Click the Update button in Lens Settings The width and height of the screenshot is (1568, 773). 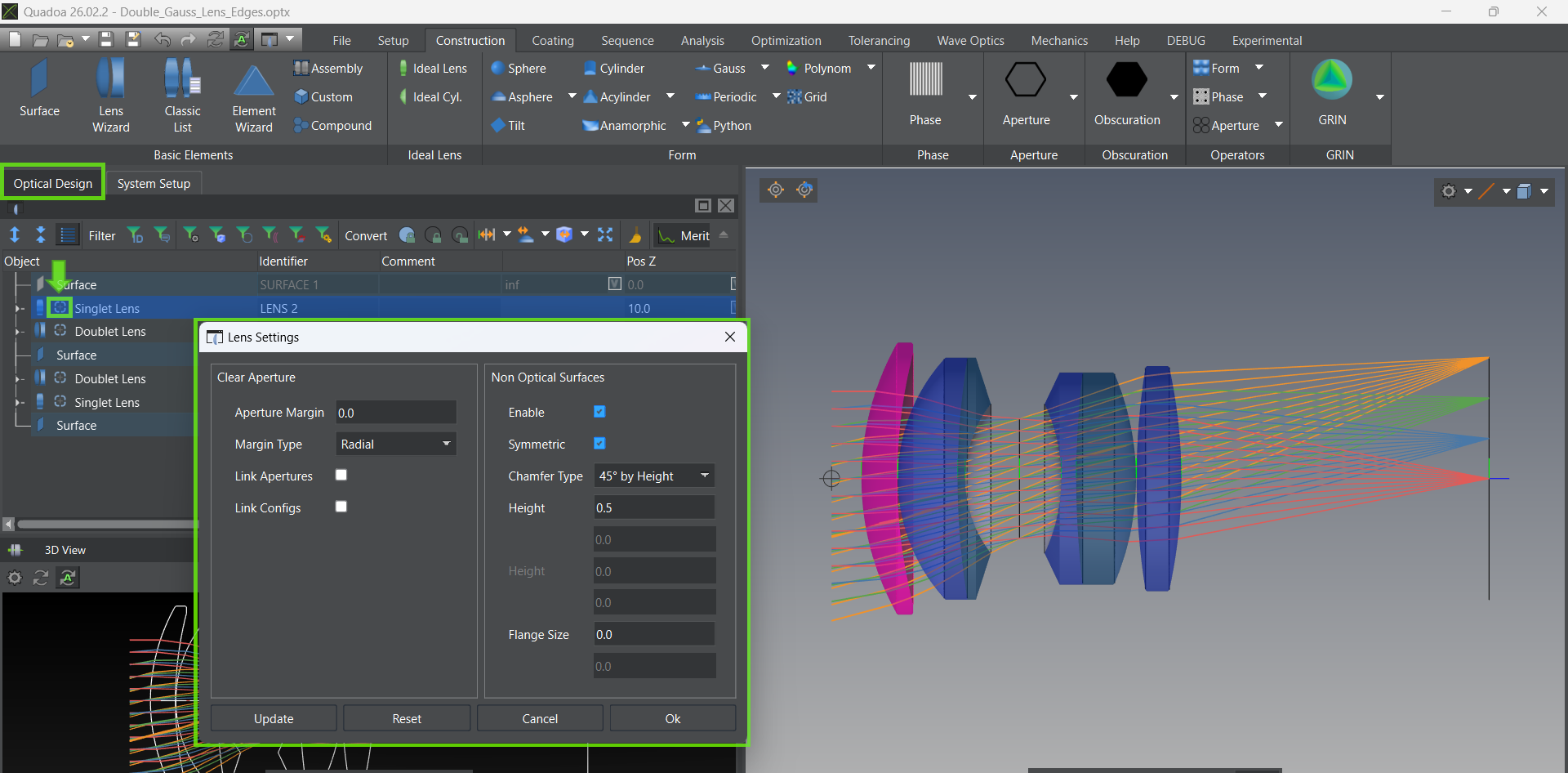(x=273, y=718)
